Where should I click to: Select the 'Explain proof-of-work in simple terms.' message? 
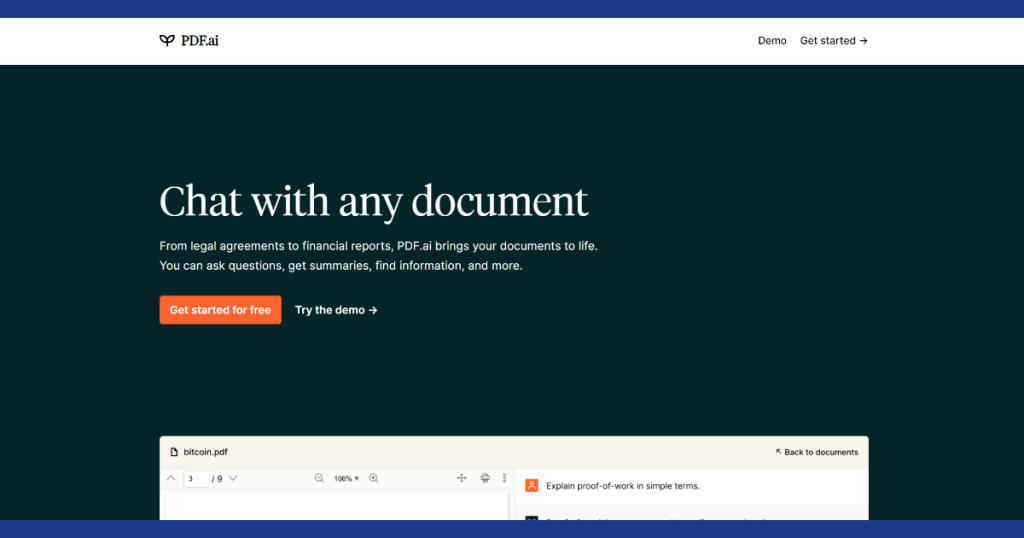click(x=623, y=486)
